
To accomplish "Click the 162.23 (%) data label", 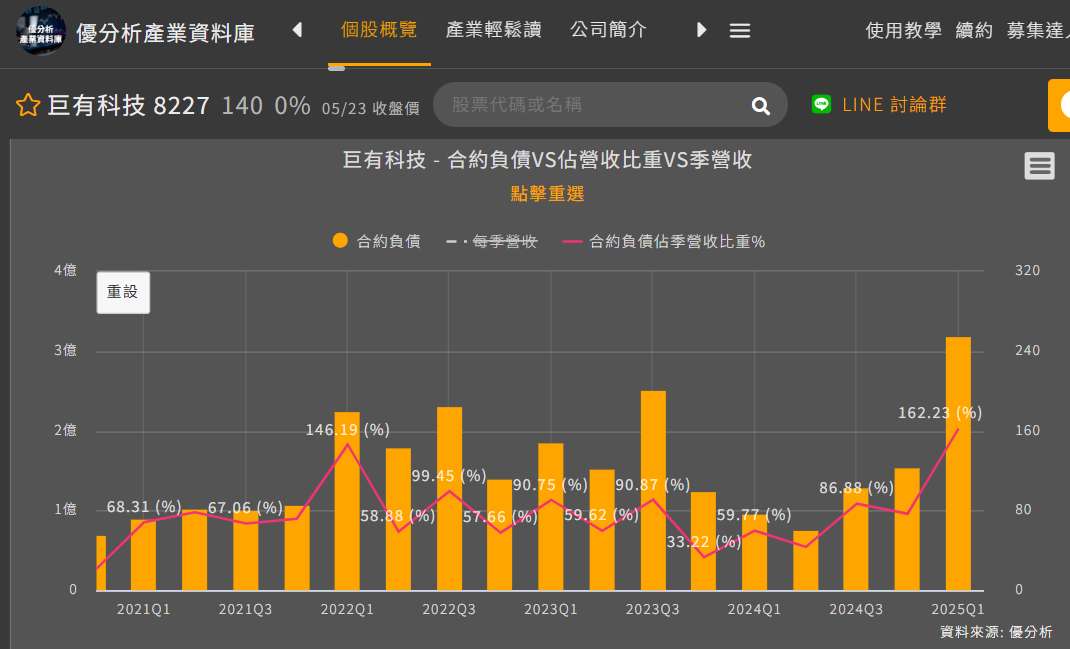I will pos(940,413).
